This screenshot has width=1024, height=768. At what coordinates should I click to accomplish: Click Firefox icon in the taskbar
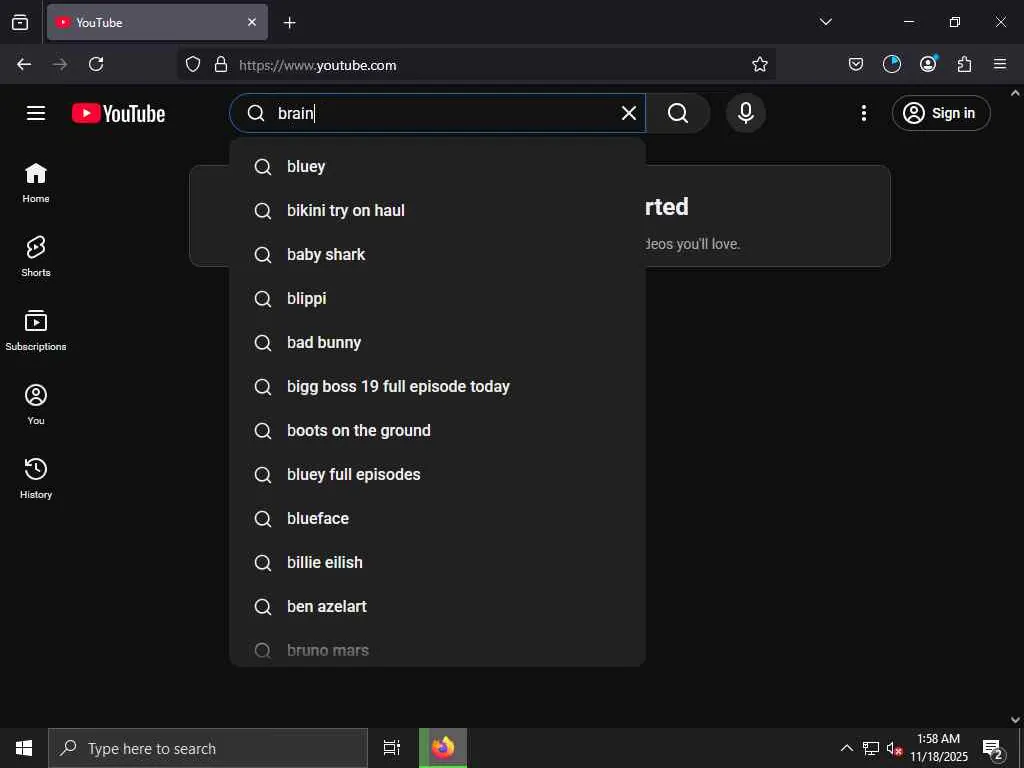coord(443,748)
